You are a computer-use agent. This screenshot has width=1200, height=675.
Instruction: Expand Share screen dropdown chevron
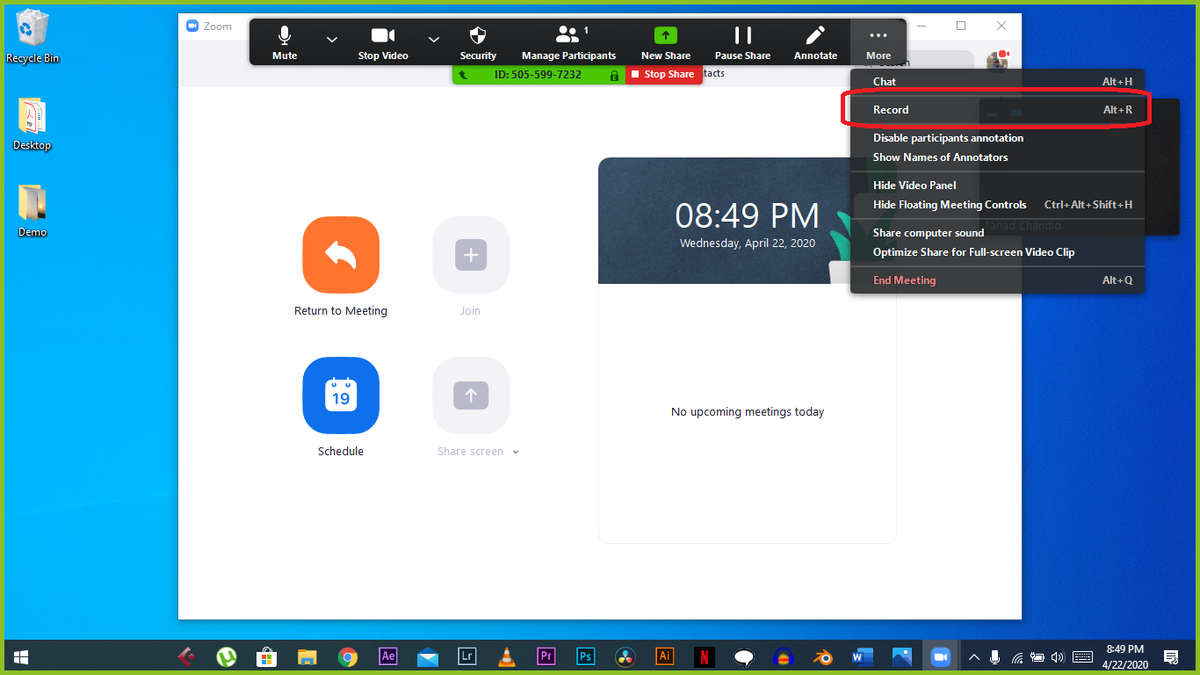pos(516,452)
